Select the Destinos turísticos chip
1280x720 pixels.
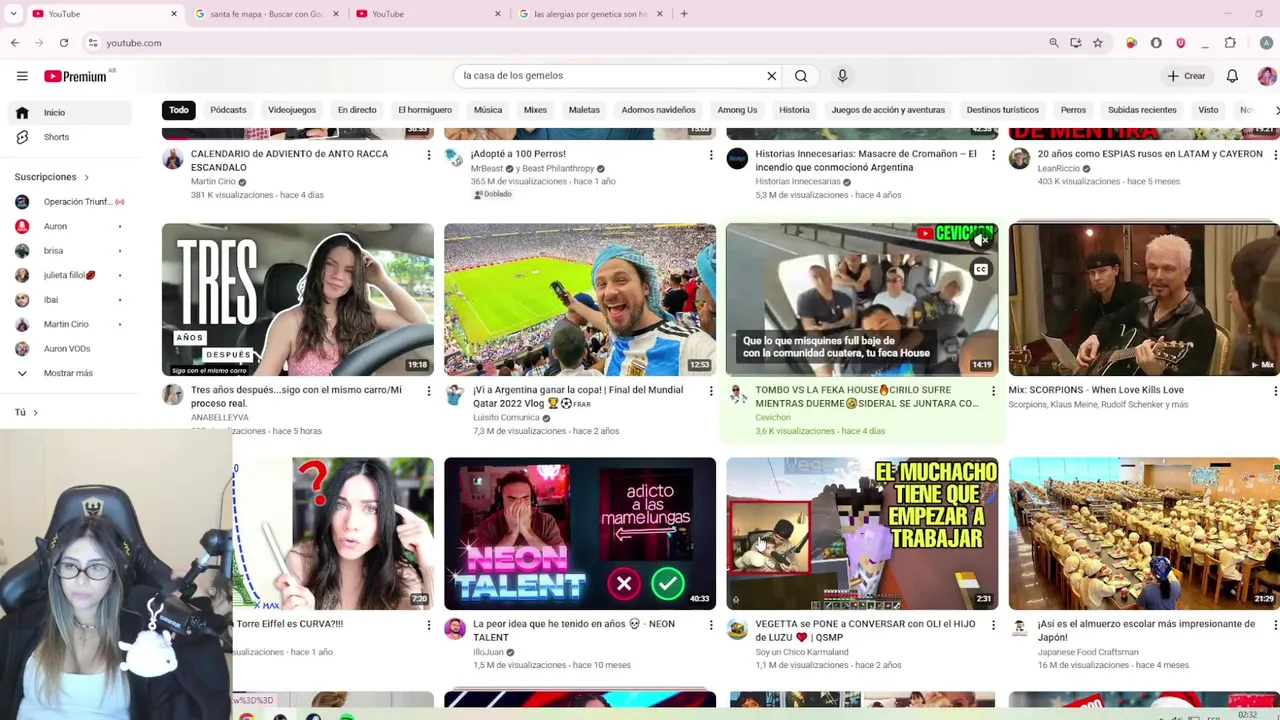pos(1002,110)
